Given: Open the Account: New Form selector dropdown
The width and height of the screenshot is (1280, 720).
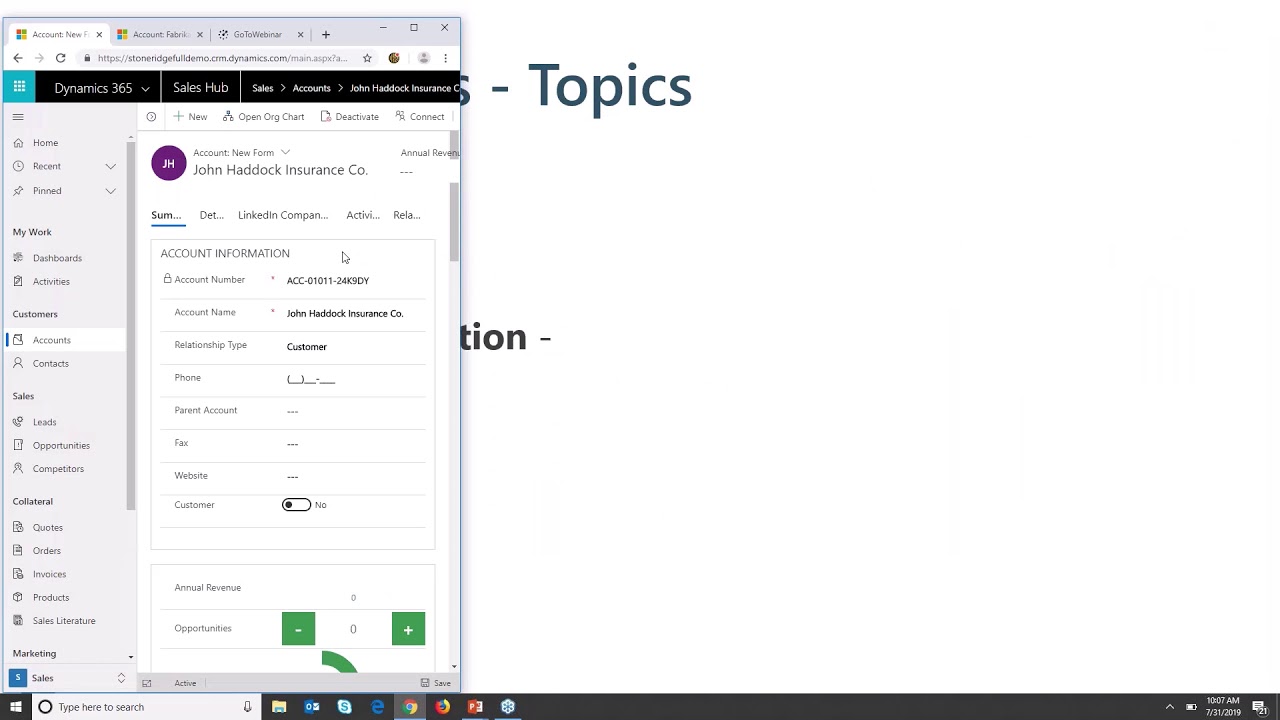Looking at the screenshot, I should [285, 152].
